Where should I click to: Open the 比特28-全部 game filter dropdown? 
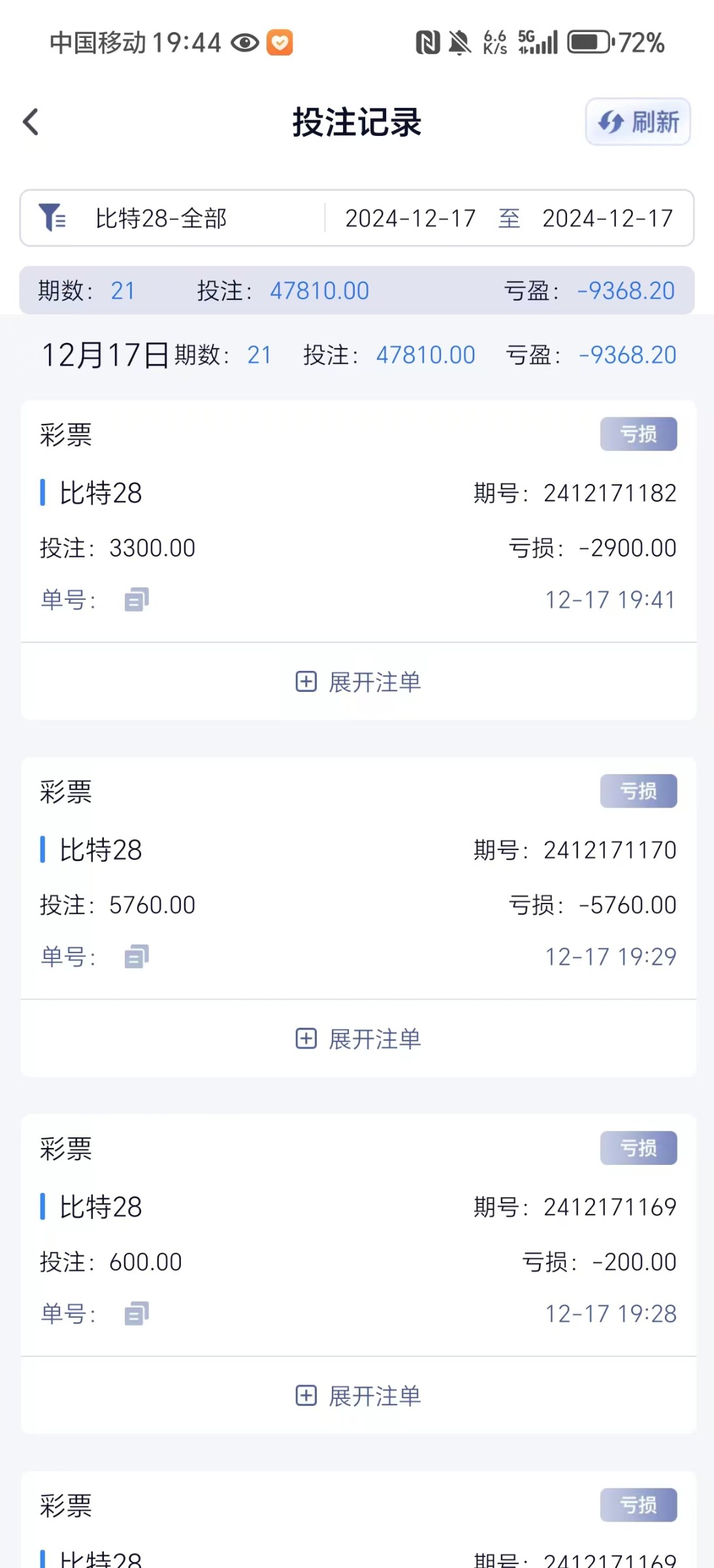click(x=161, y=218)
